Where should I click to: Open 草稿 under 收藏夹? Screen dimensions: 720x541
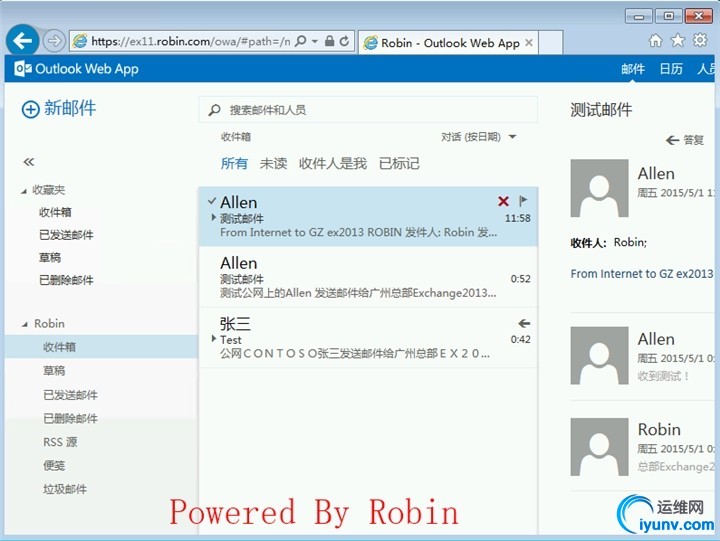(x=50, y=257)
